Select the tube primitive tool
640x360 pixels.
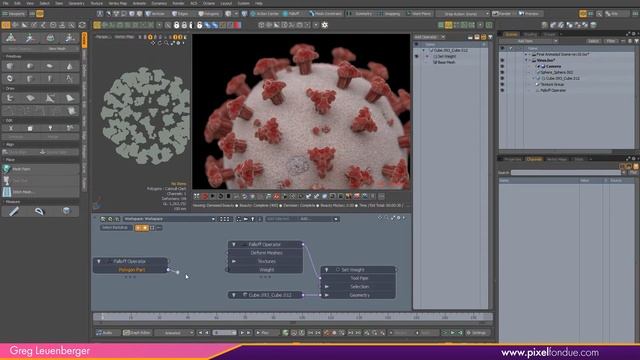(x=30, y=78)
